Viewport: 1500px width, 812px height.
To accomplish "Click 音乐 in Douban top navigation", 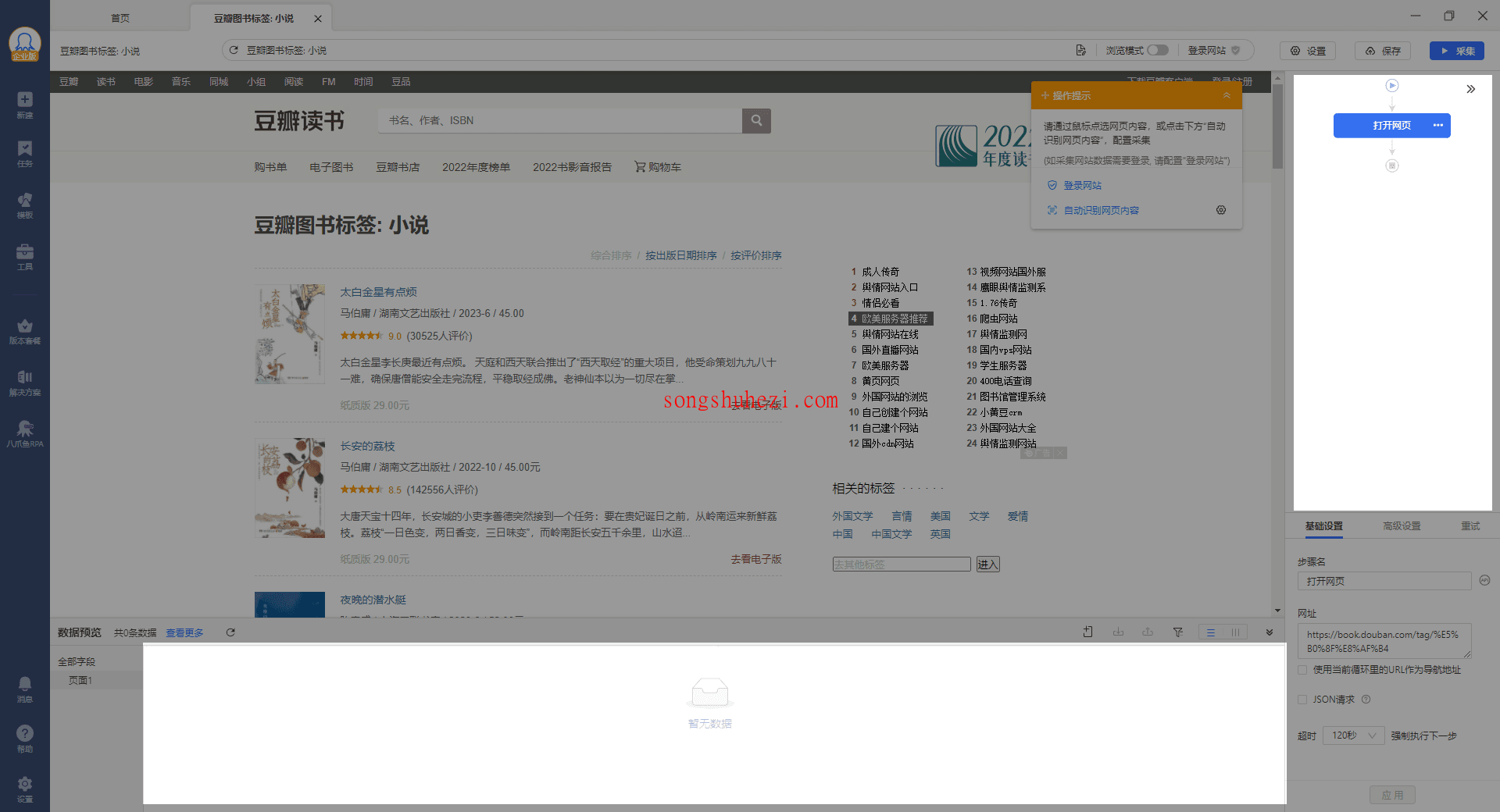I will [x=180, y=81].
